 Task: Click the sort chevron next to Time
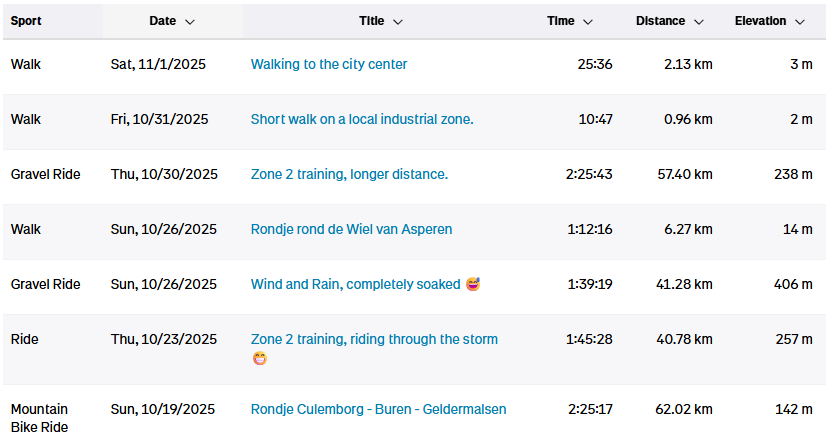588,21
